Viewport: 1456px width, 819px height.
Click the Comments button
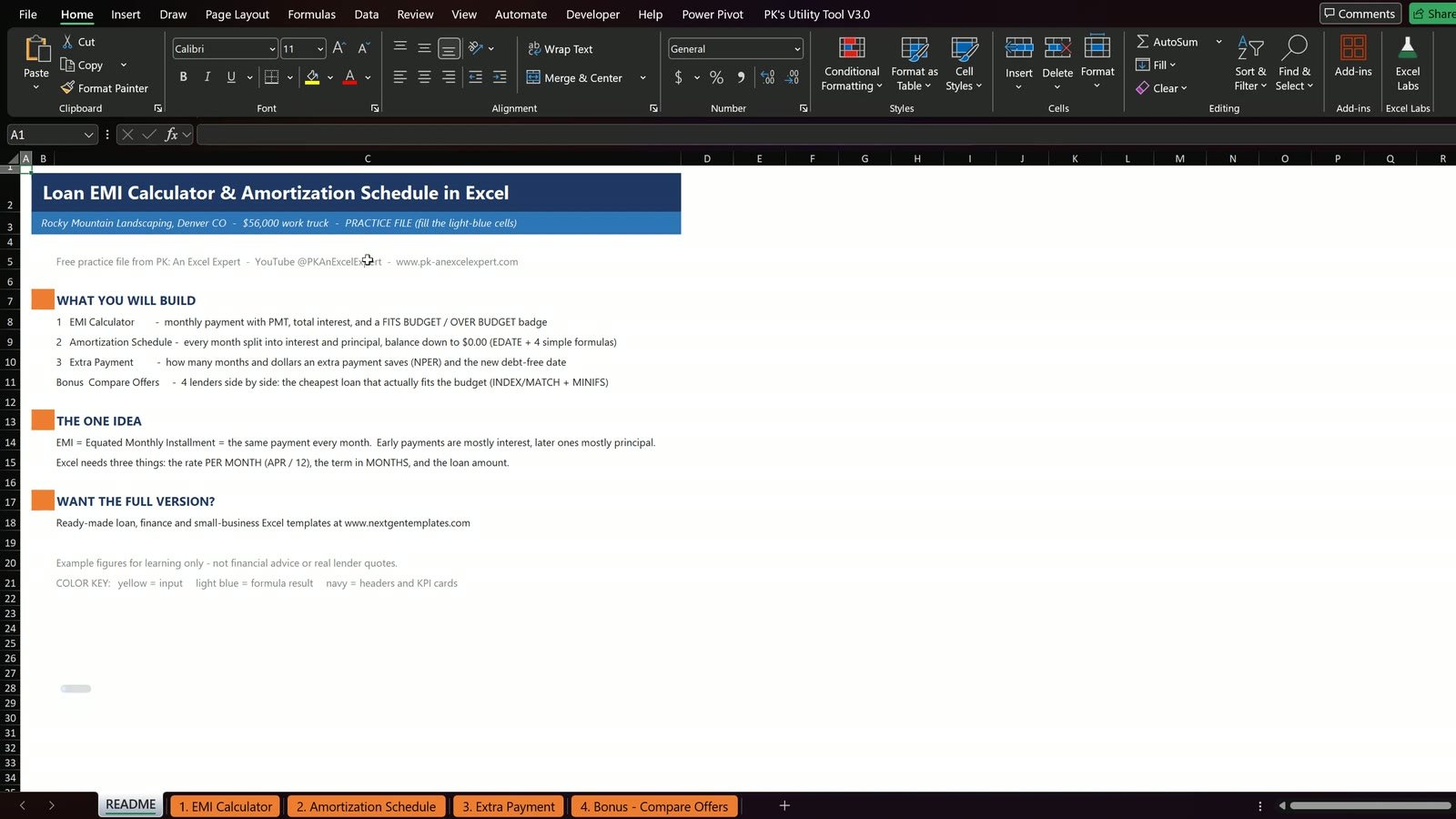pyautogui.click(x=1360, y=14)
